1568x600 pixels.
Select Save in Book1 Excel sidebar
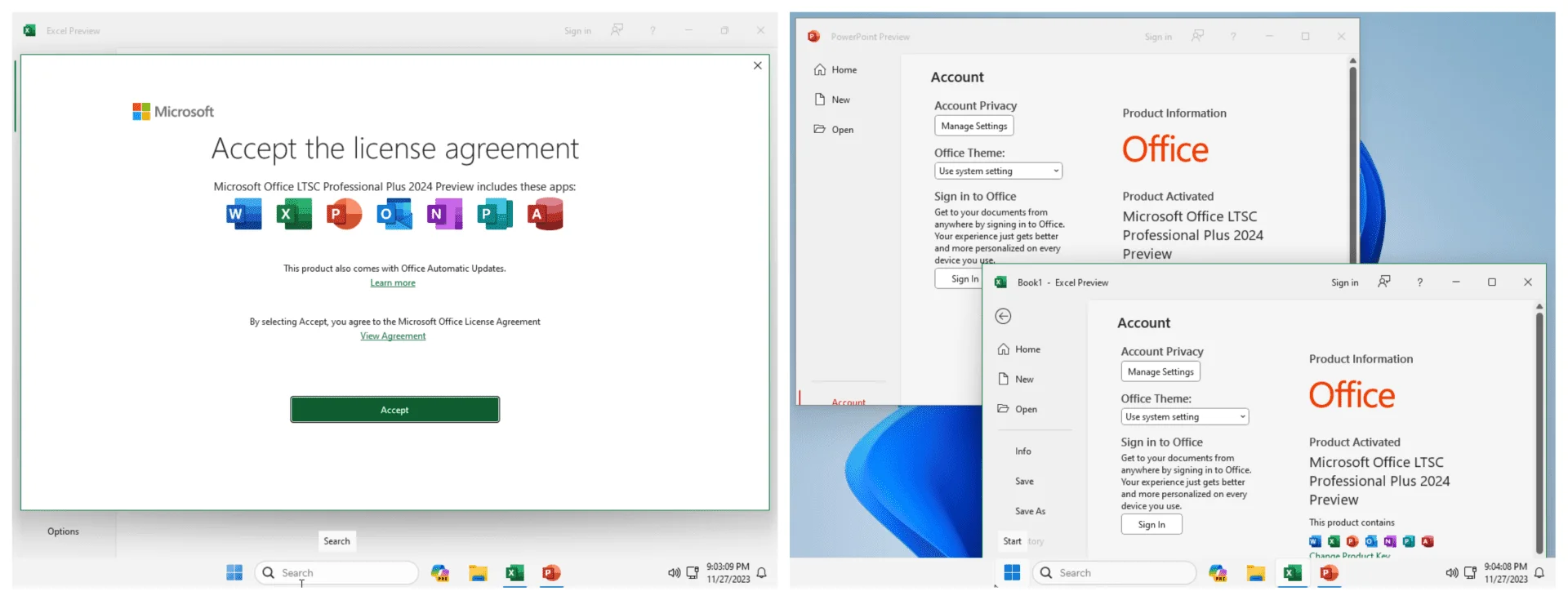(1024, 482)
